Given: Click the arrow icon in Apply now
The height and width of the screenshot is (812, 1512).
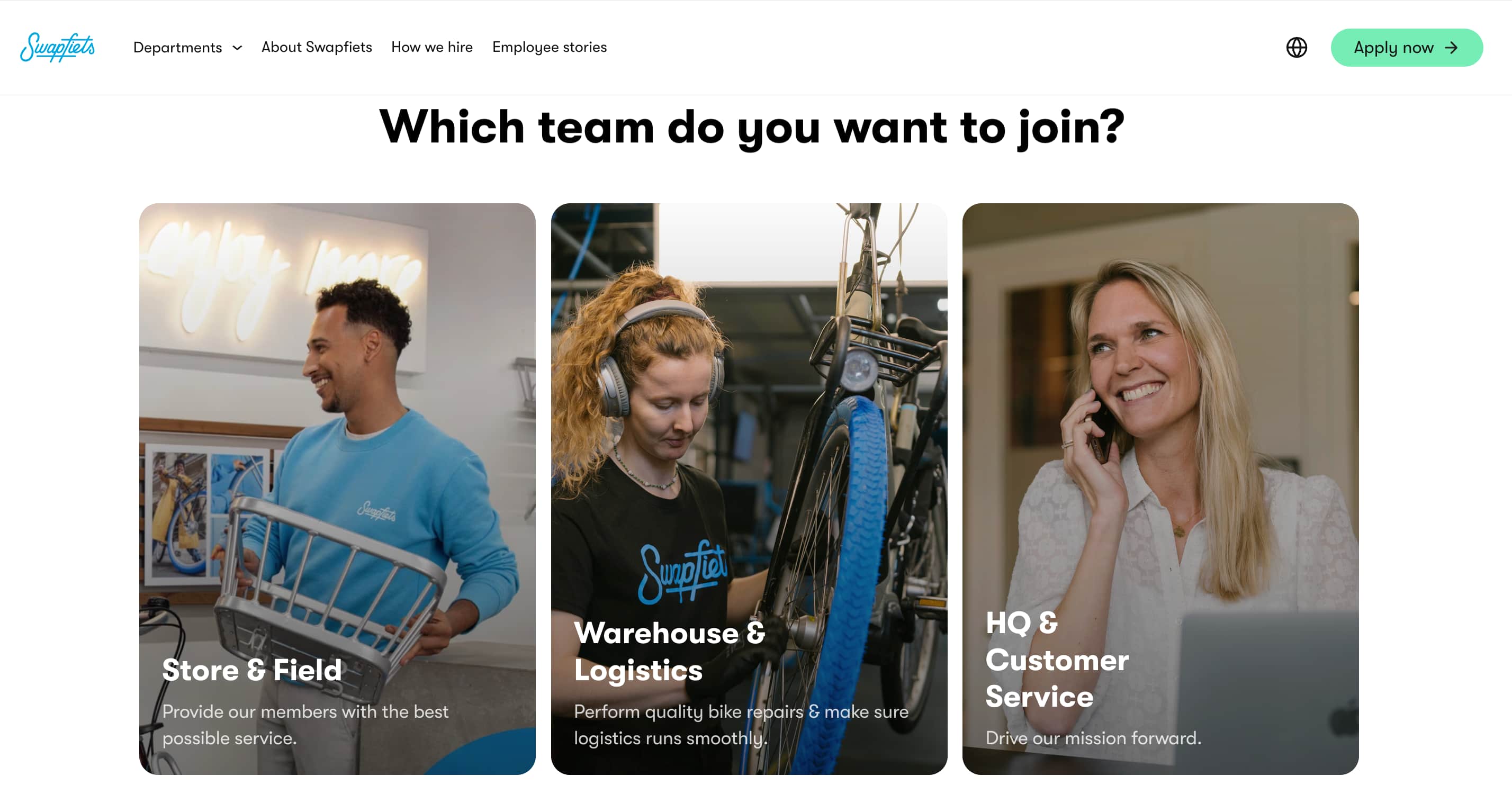Looking at the screenshot, I should coord(1451,48).
